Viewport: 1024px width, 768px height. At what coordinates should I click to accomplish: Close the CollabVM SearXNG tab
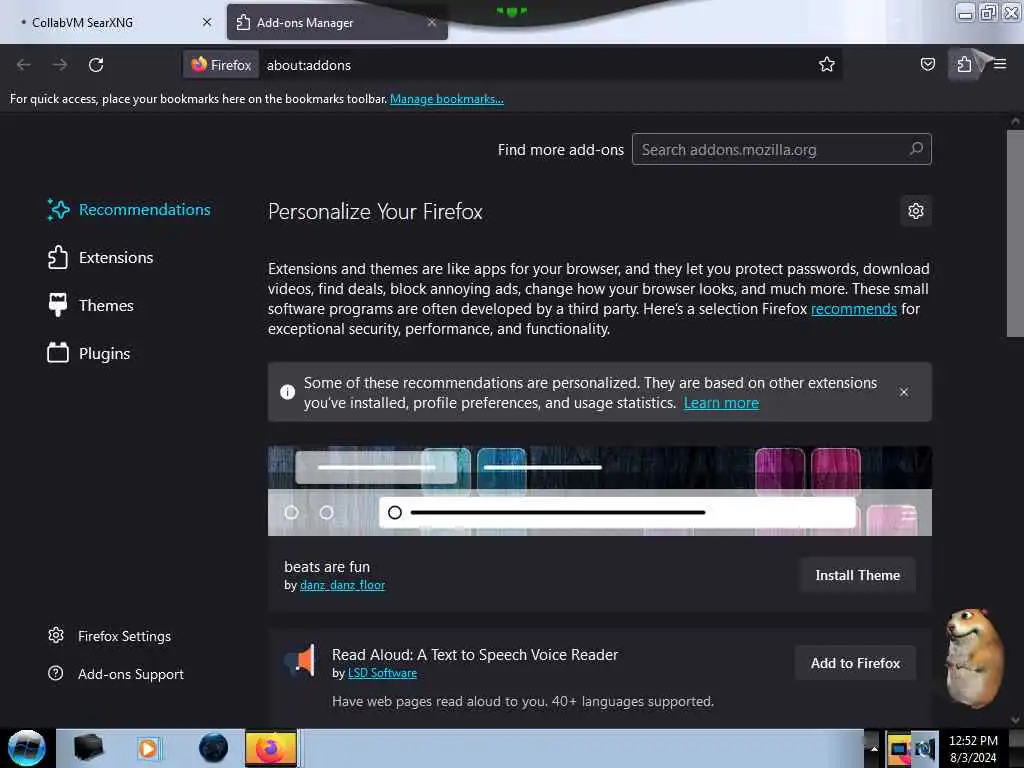207,22
